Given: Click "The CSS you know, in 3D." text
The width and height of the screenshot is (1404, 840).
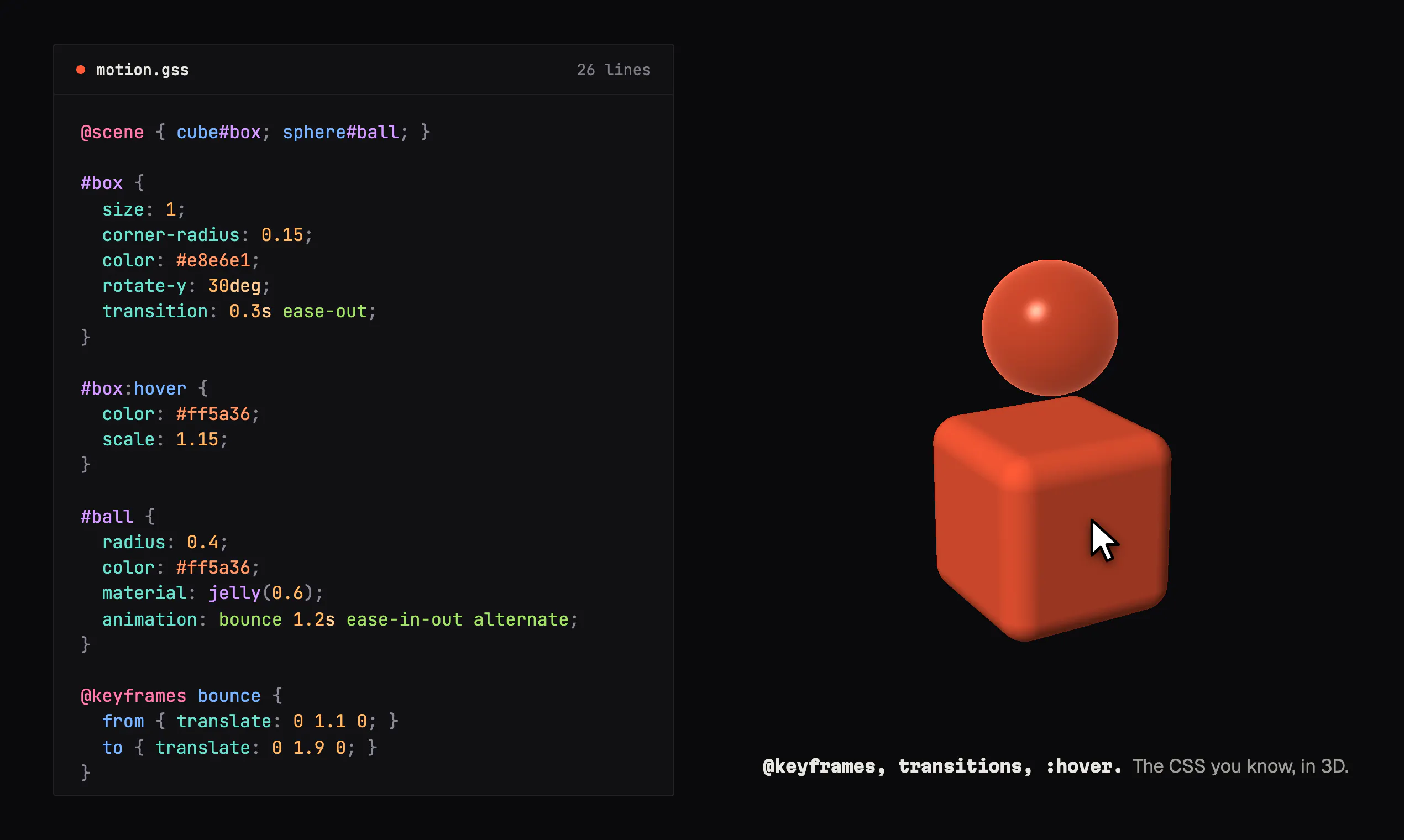Looking at the screenshot, I should tap(1241, 767).
